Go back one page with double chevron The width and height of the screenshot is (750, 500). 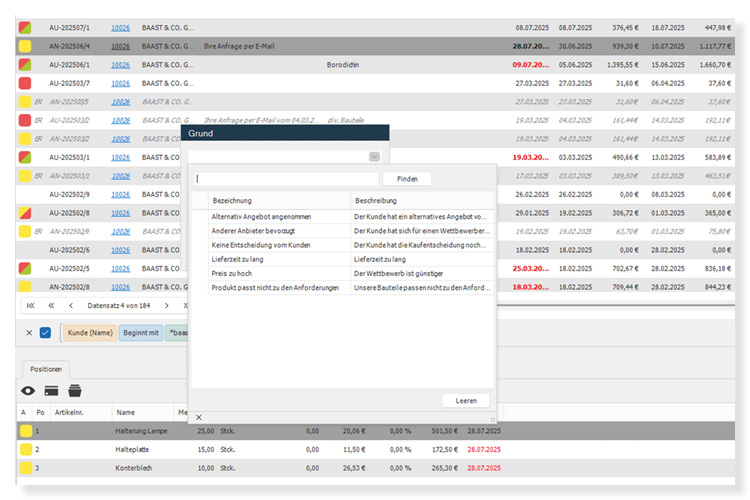coord(51,305)
